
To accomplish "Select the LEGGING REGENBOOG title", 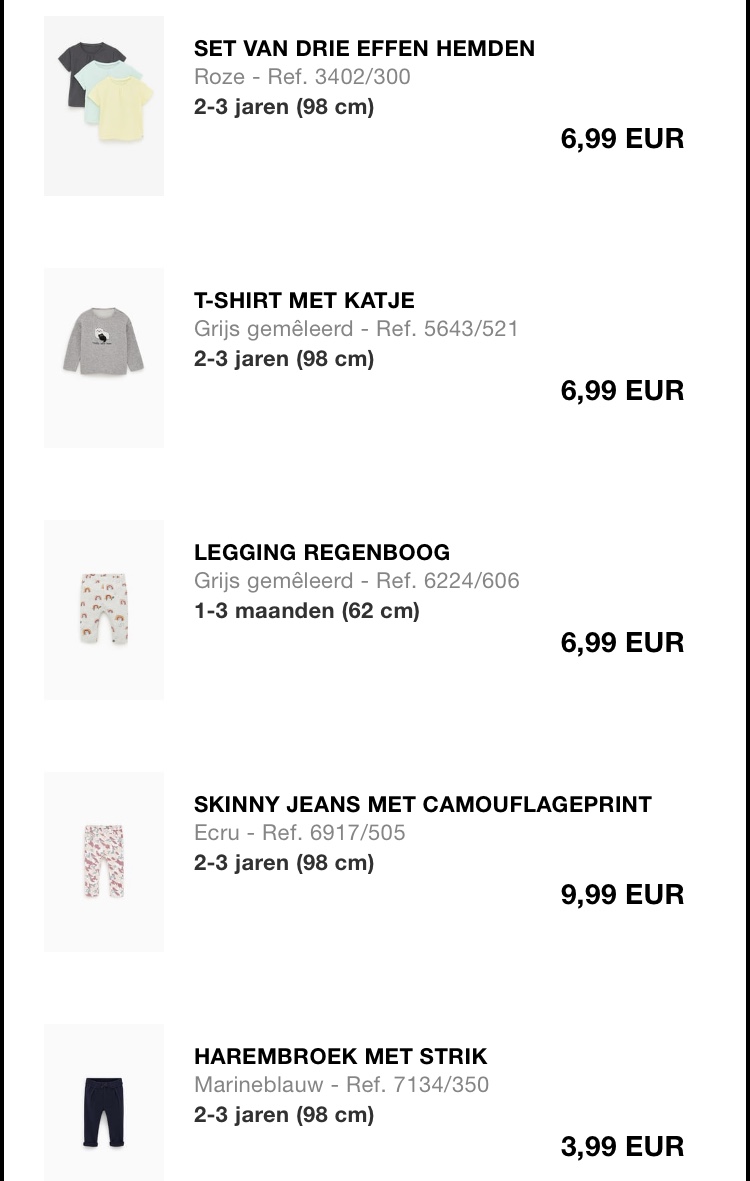I will coord(322,552).
